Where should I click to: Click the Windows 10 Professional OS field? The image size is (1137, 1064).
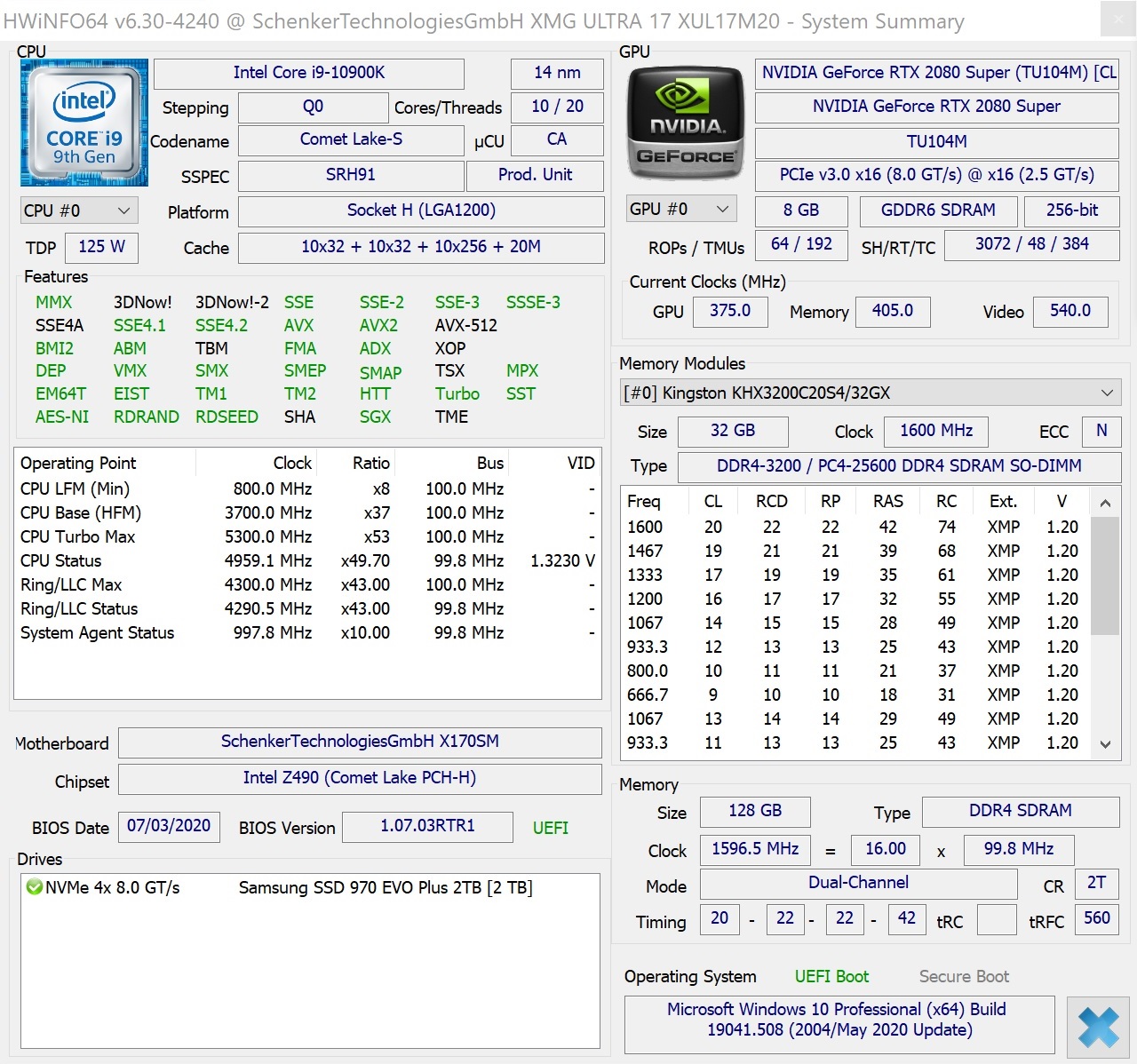tap(839, 1024)
